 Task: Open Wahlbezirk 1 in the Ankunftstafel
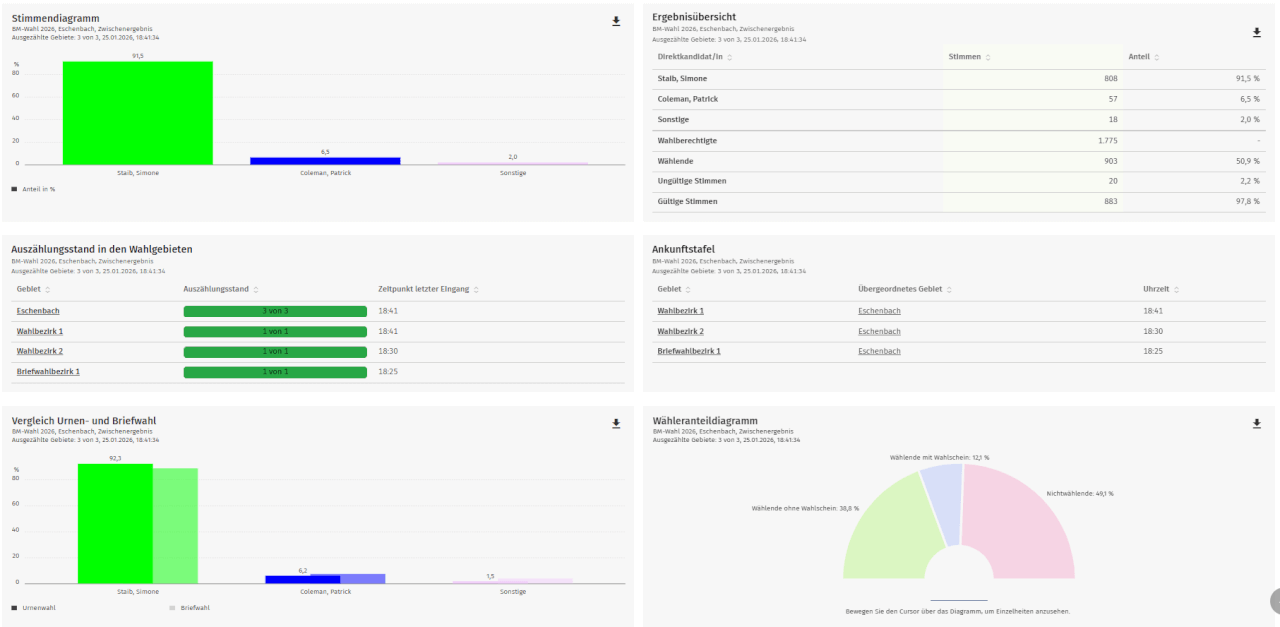680,311
